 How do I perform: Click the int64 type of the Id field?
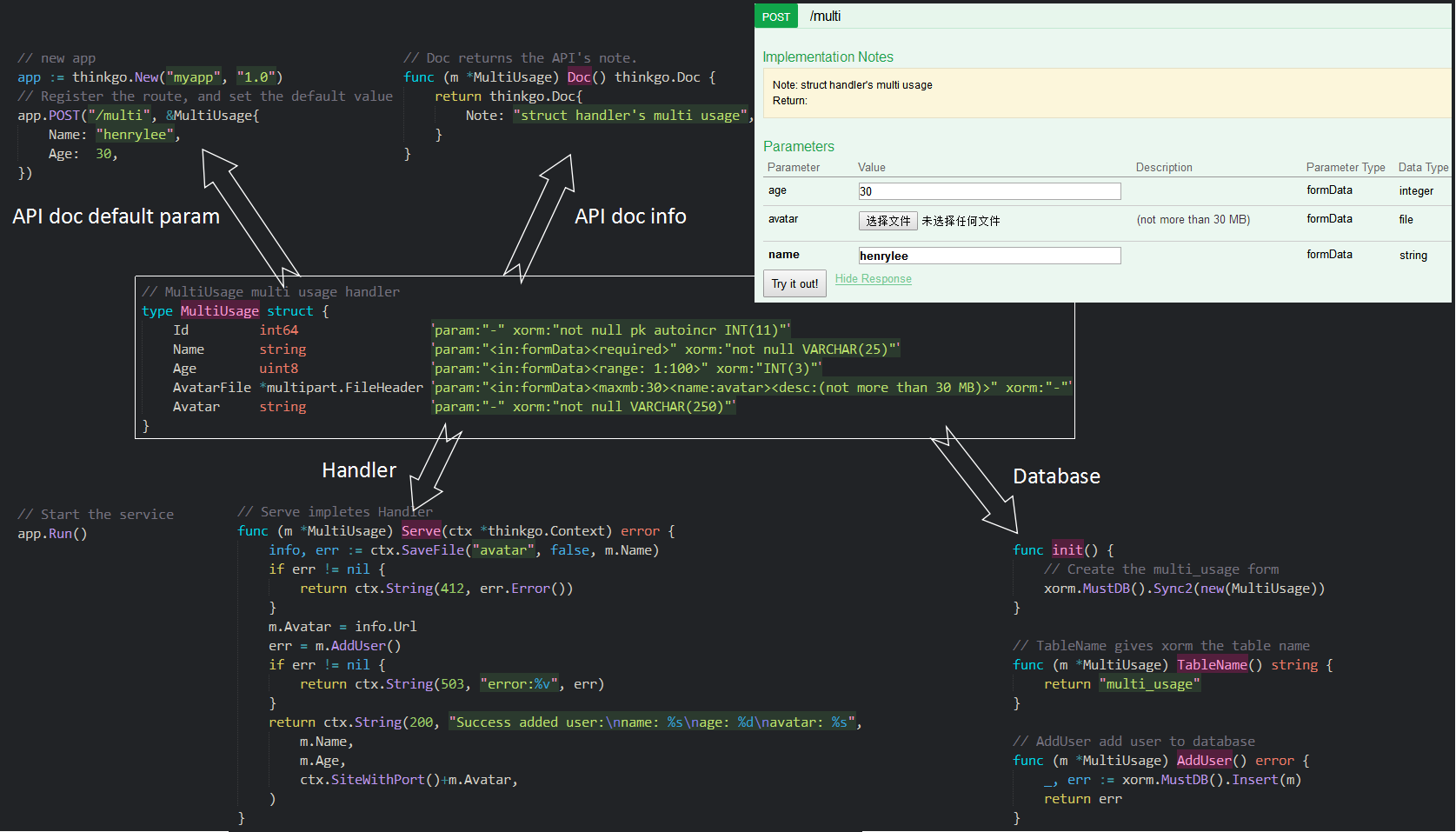click(278, 330)
